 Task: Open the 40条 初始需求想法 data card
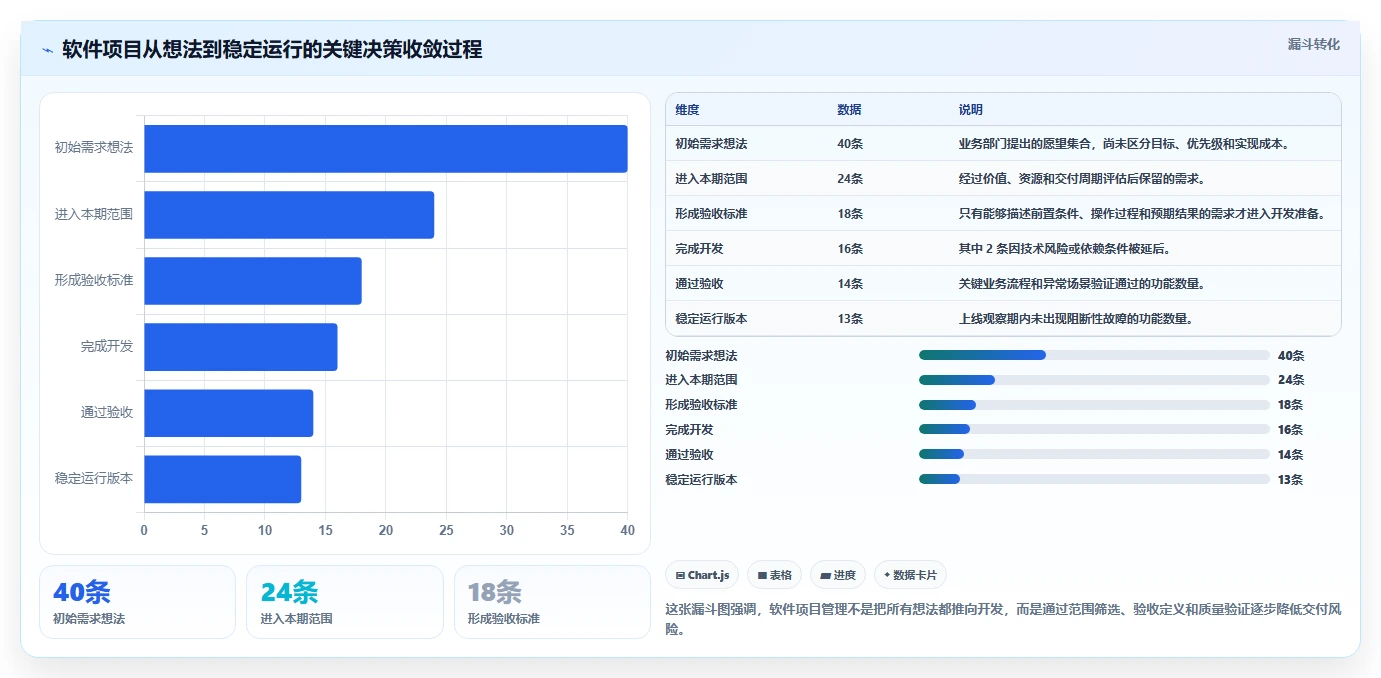pos(137,602)
